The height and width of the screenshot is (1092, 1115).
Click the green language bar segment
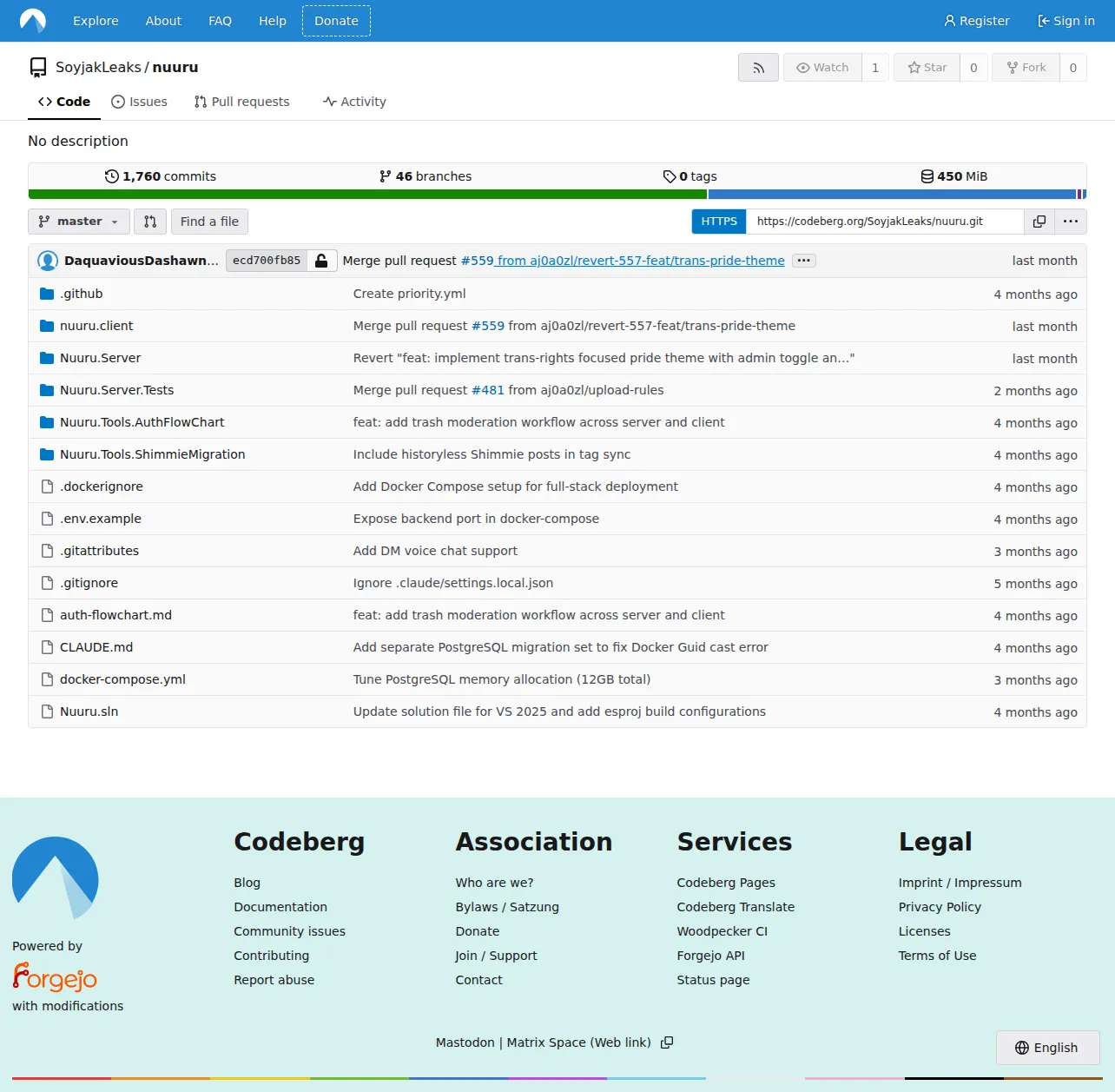(367, 195)
